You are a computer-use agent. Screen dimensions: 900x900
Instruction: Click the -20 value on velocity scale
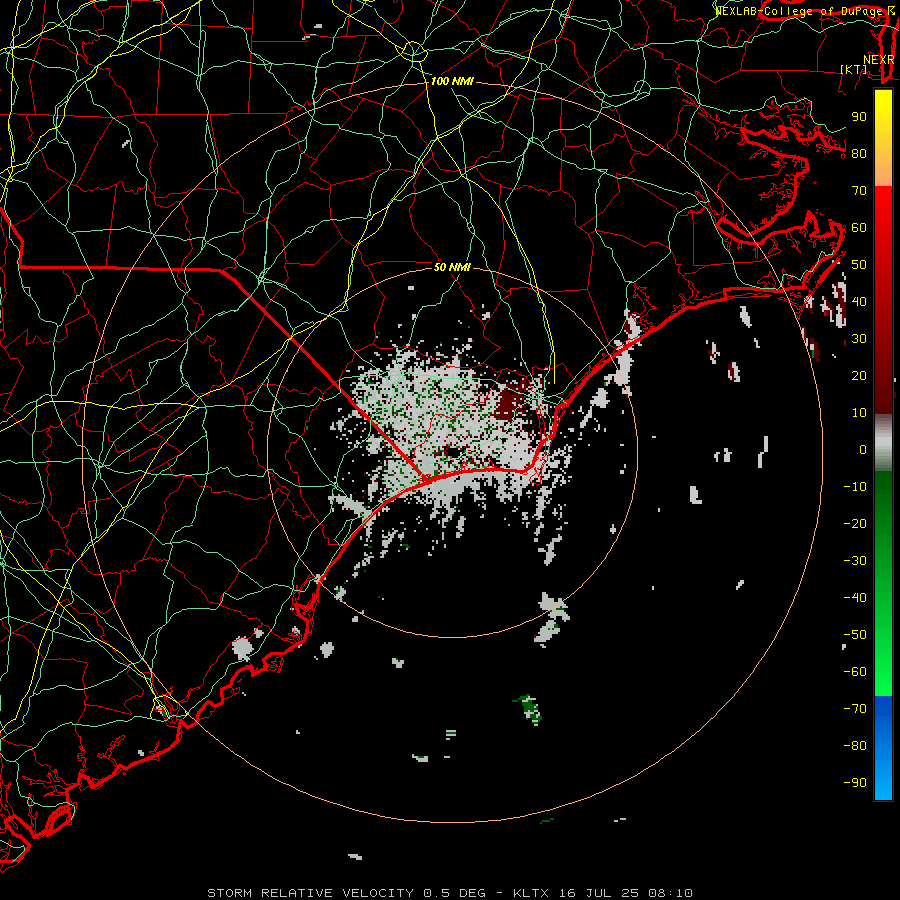[855, 524]
